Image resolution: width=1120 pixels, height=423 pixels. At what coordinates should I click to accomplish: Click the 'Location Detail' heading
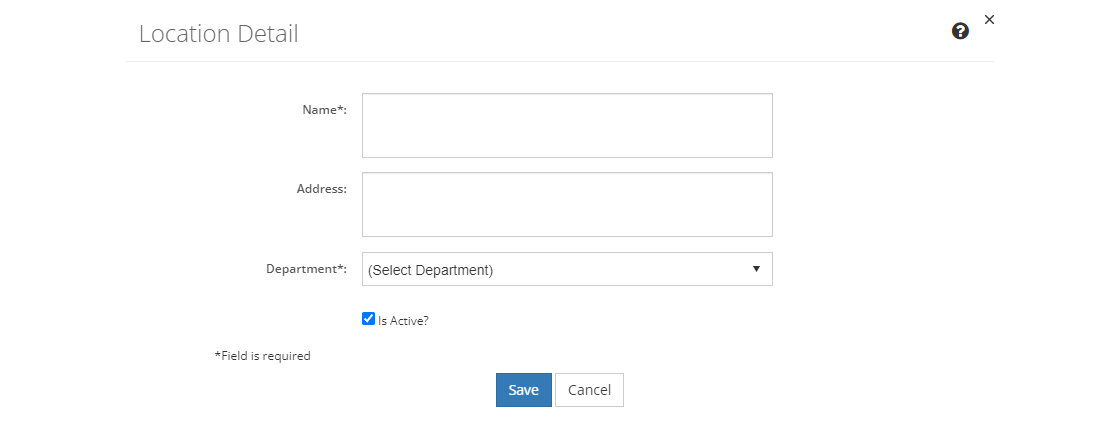pyautogui.click(x=219, y=34)
